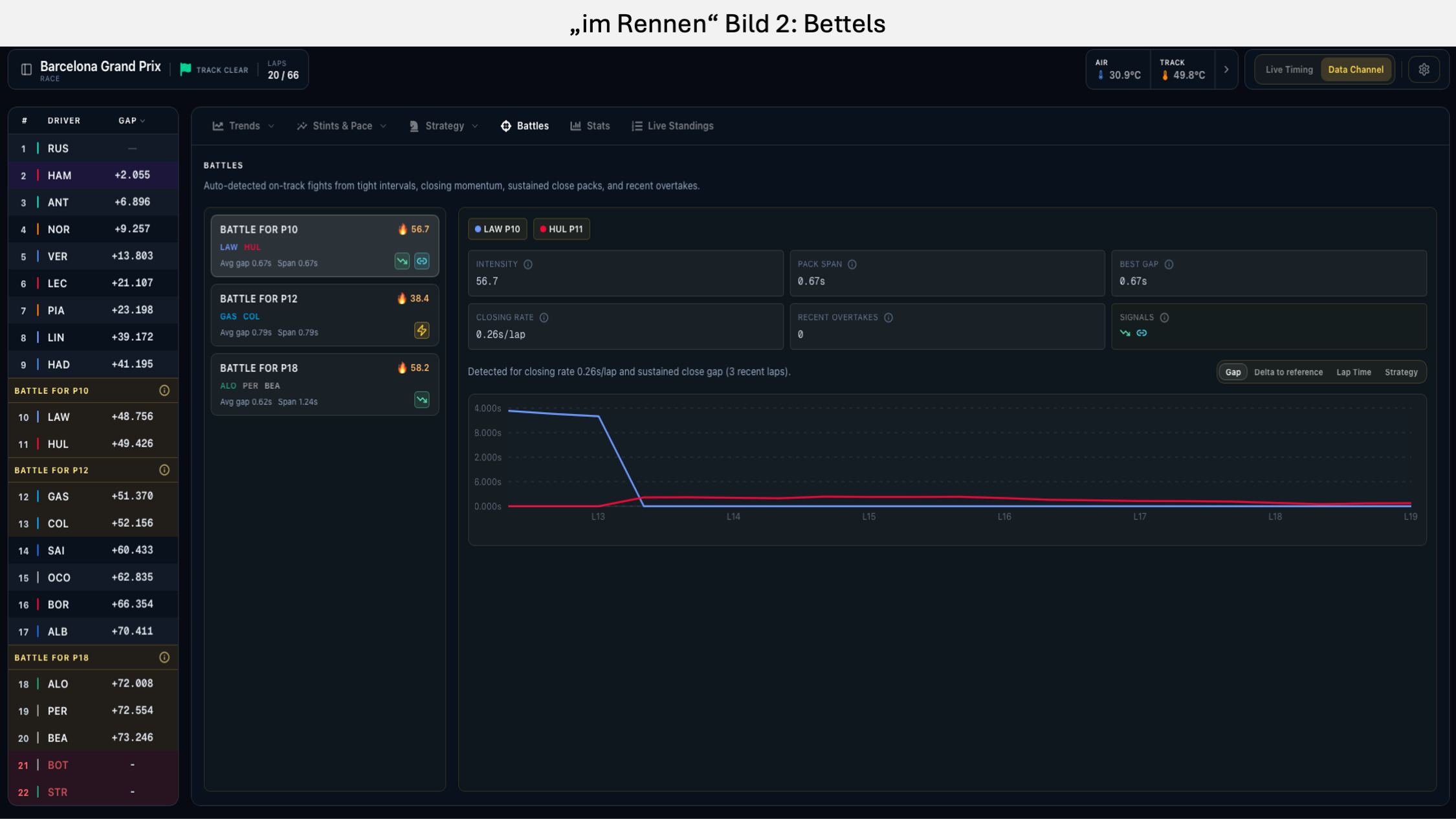The height and width of the screenshot is (819, 1456).
Task: Expand the Trends dropdown
Action: (x=243, y=126)
